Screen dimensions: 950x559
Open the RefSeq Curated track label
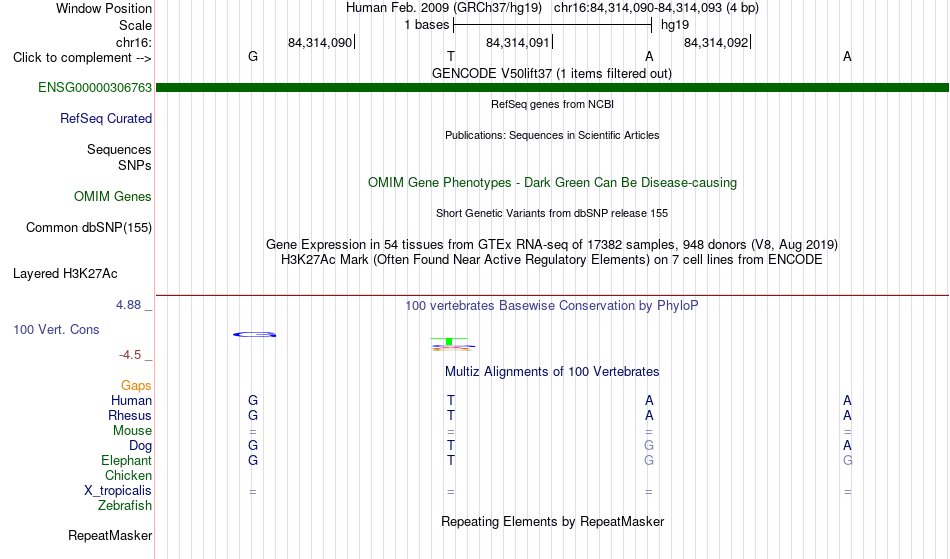[106, 119]
